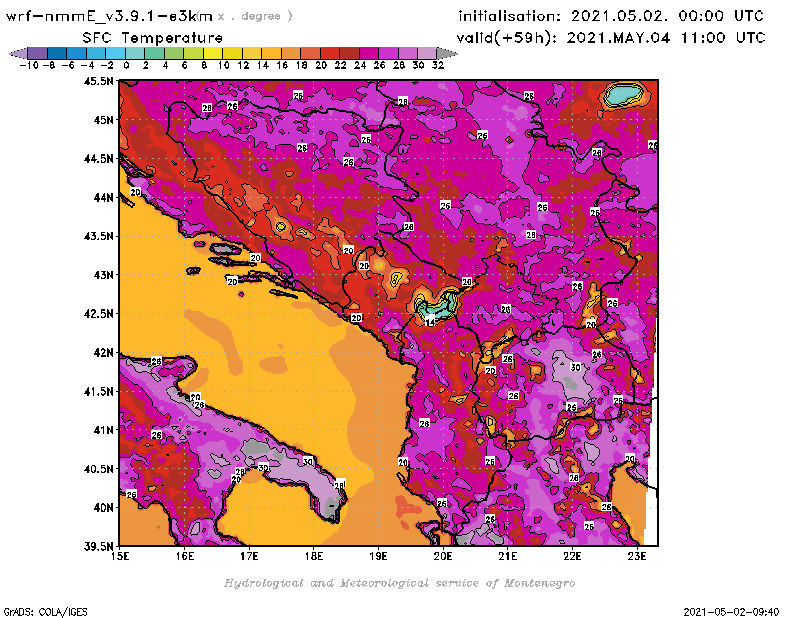Click the '16E' longitude label
This screenshot has width=800, height=618.
[x=185, y=556]
